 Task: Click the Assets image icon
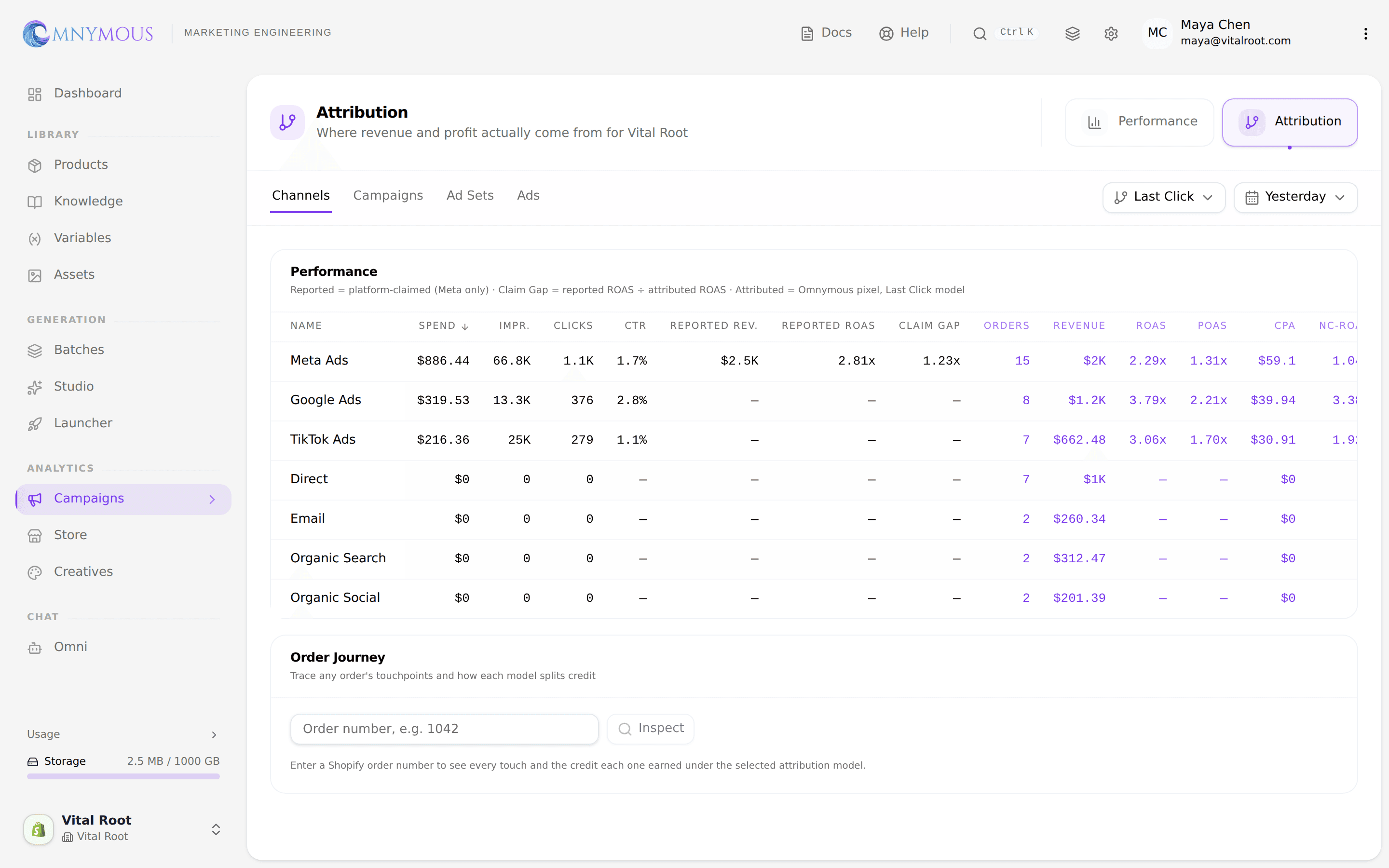click(35, 275)
